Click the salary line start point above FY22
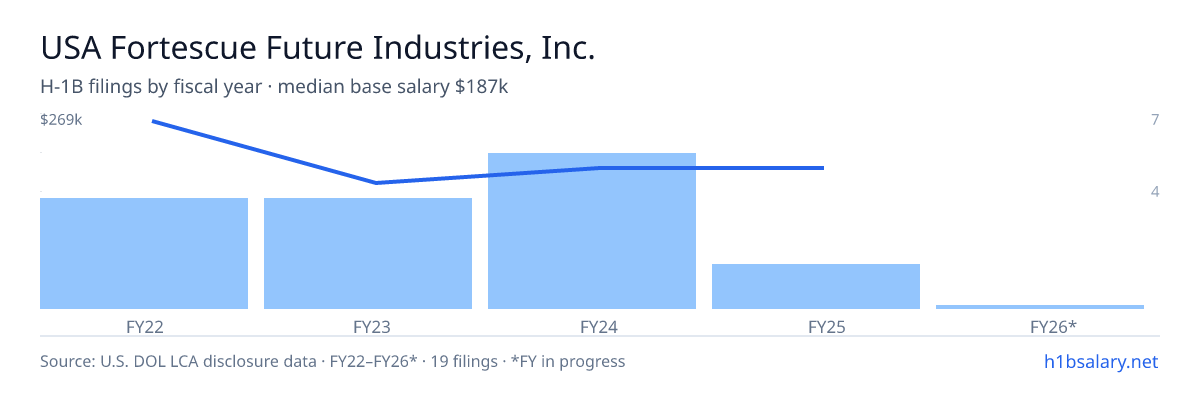The height and width of the screenshot is (400, 1200). click(152, 121)
